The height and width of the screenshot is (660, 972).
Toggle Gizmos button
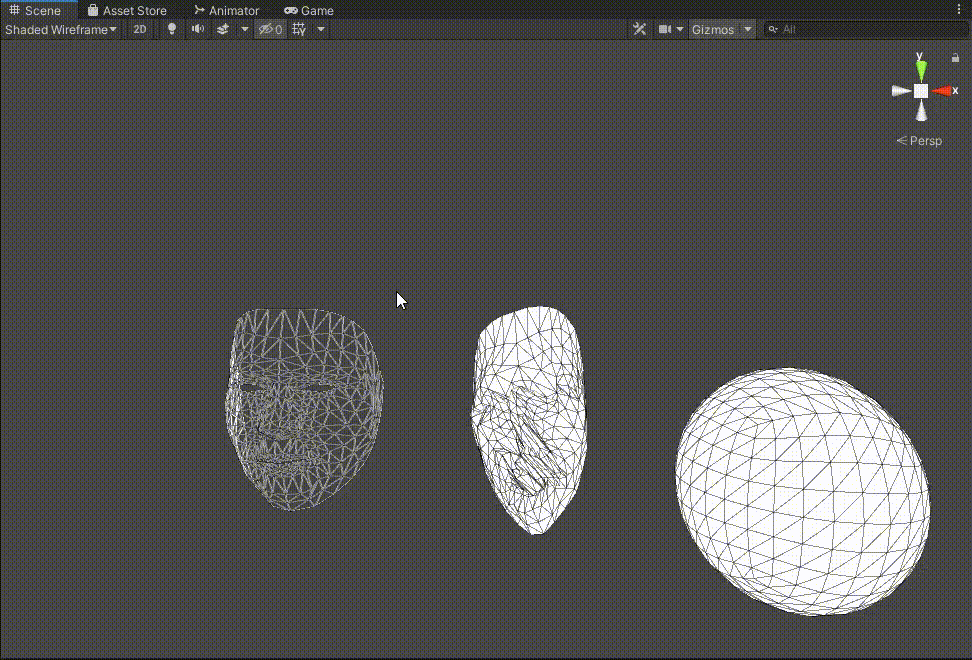click(x=713, y=29)
